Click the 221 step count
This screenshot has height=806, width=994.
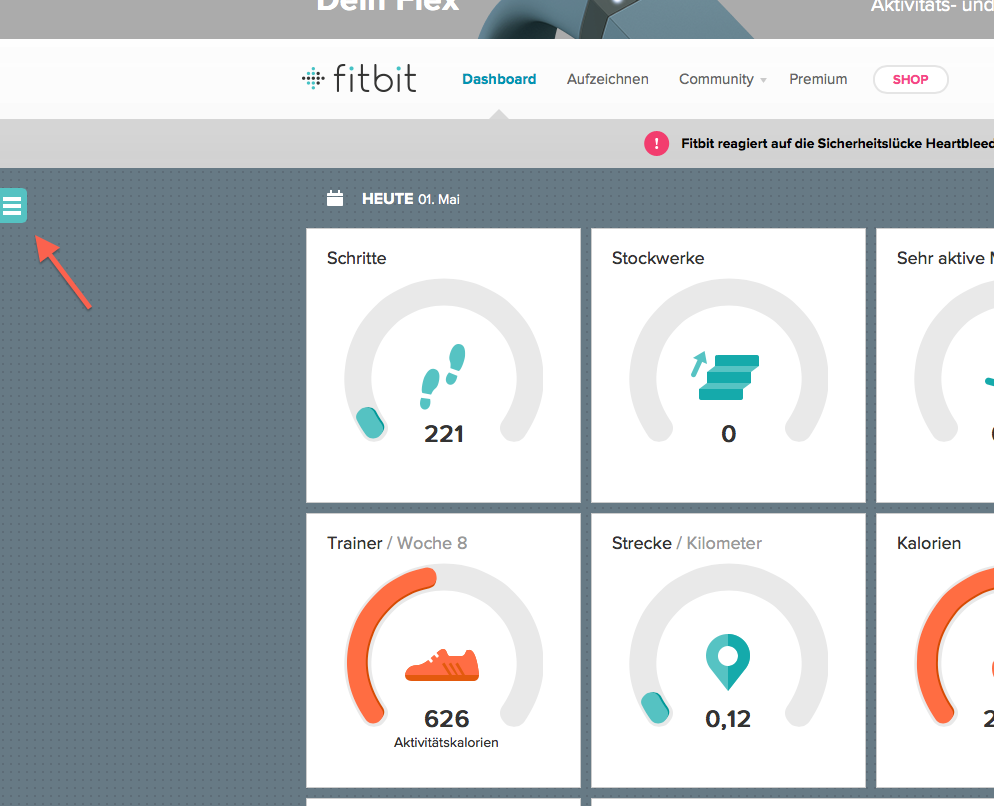click(x=444, y=434)
